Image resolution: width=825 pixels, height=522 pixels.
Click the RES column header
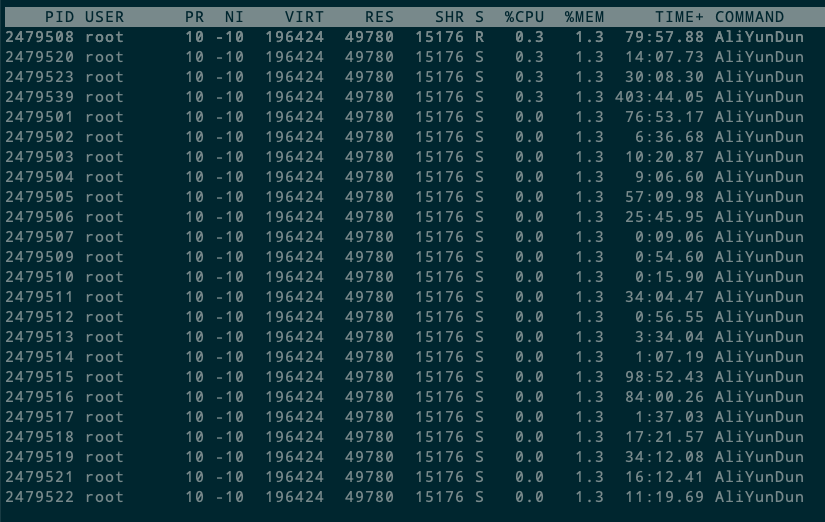[x=379, y=17]
